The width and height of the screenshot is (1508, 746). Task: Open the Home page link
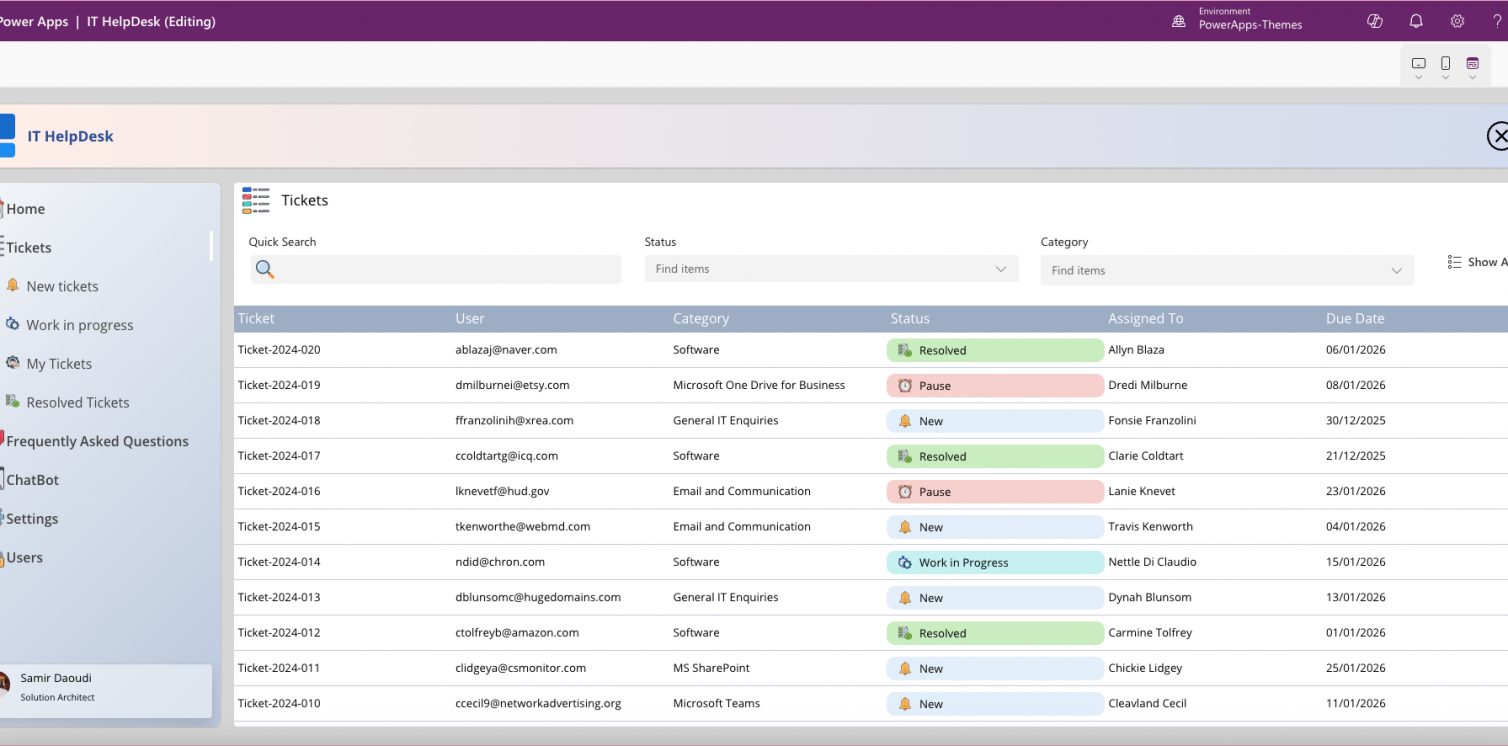[x=24, y=208]
